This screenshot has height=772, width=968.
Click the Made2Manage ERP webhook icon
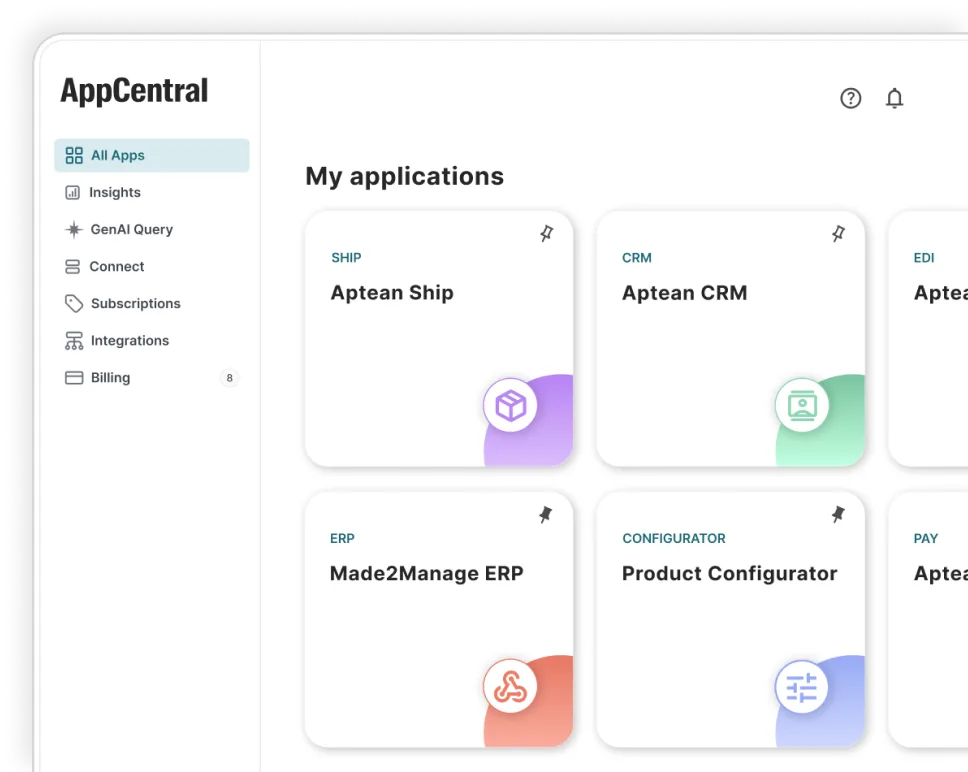[511, 686]
